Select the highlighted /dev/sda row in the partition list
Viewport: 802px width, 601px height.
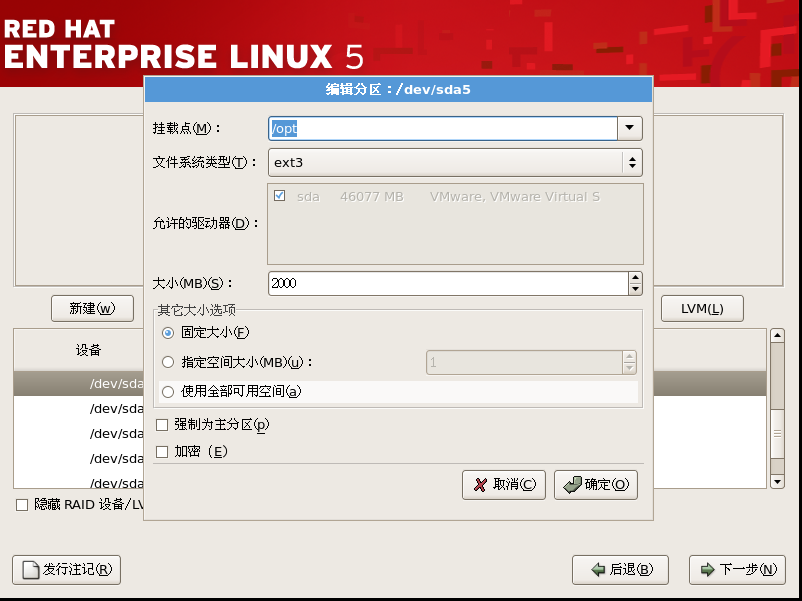tap(79, 384)
